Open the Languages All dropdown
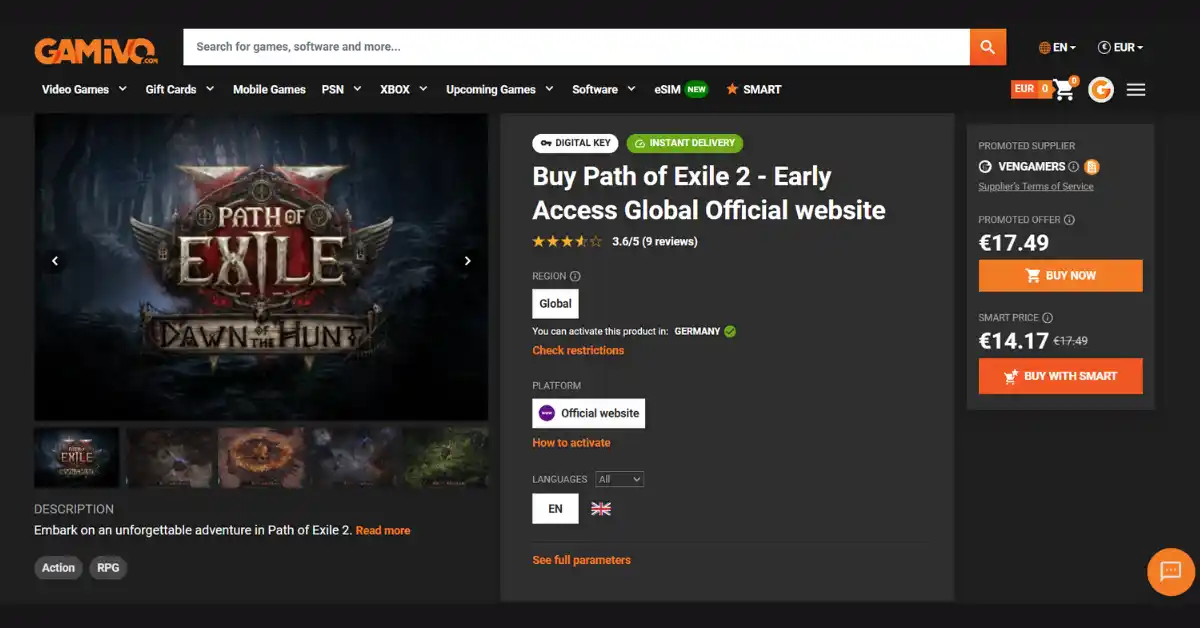 pyautogui.click(x=619, y=479)
